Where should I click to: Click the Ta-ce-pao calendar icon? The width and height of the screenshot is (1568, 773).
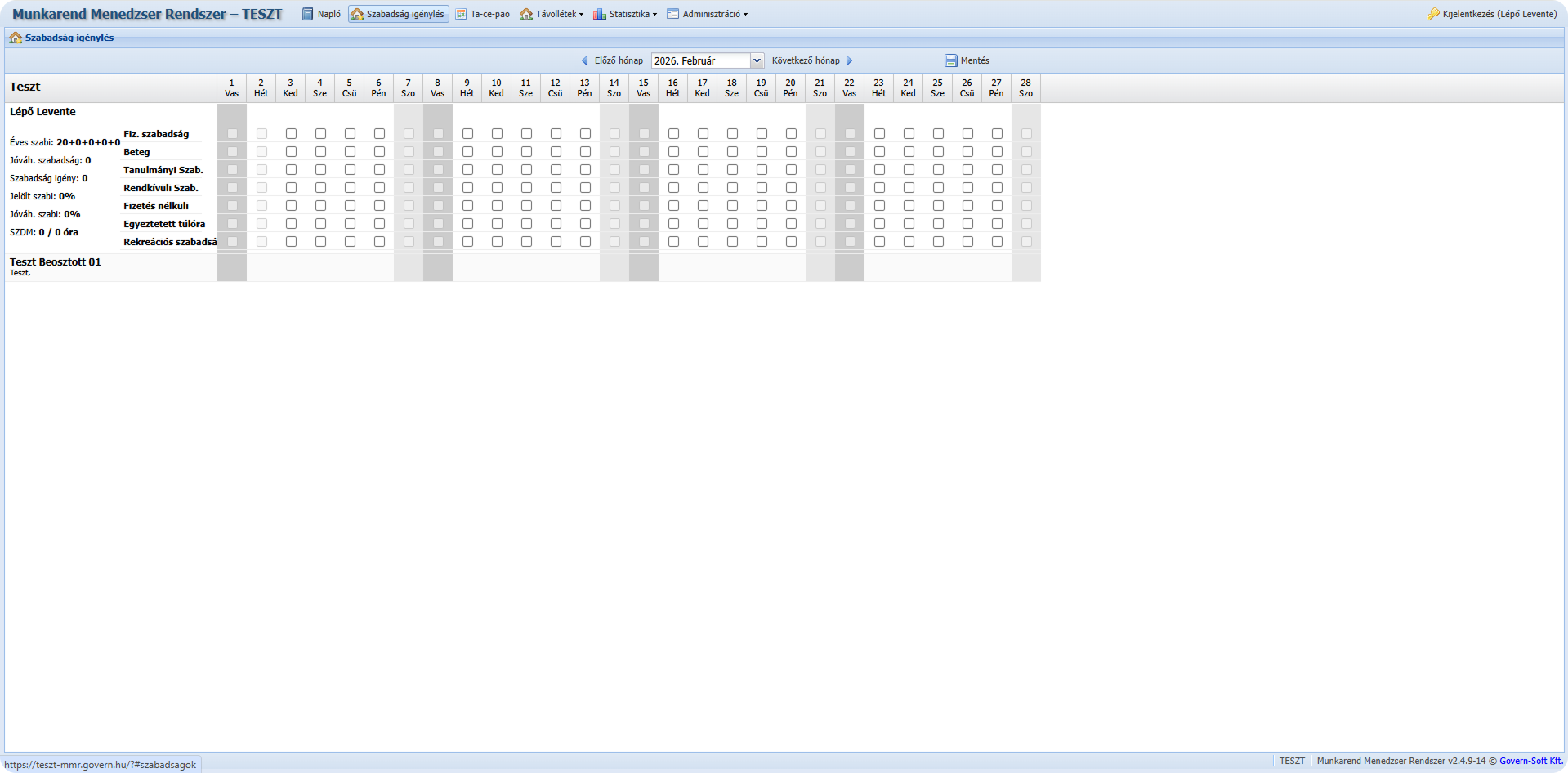click(461, 14)
